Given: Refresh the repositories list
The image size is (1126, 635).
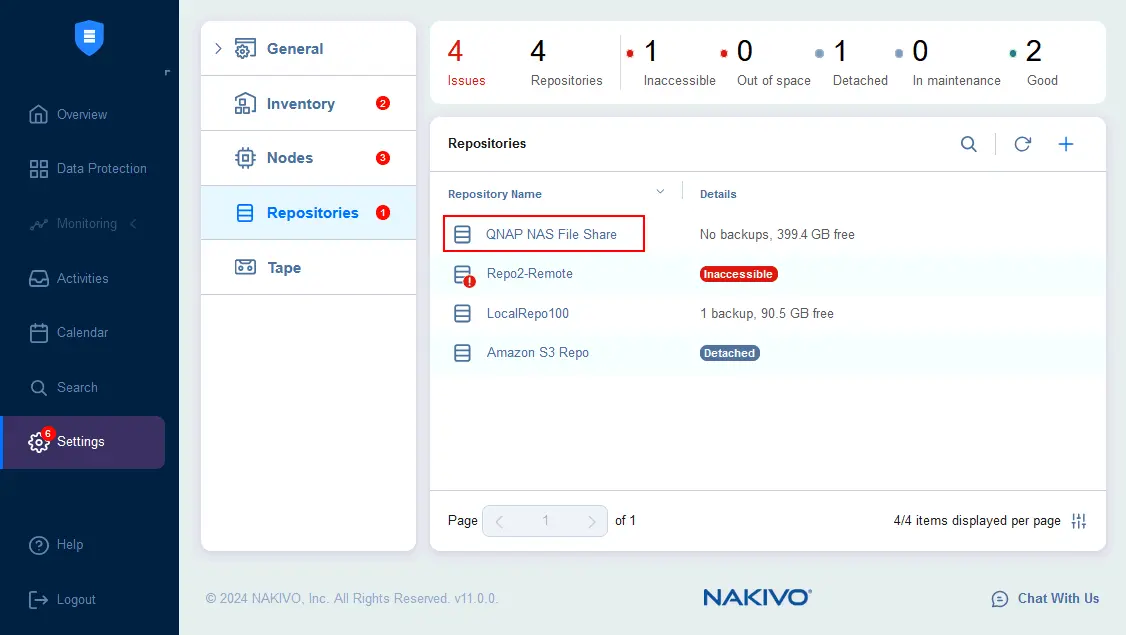Looking at the screenshot, I should [1023, 144].
